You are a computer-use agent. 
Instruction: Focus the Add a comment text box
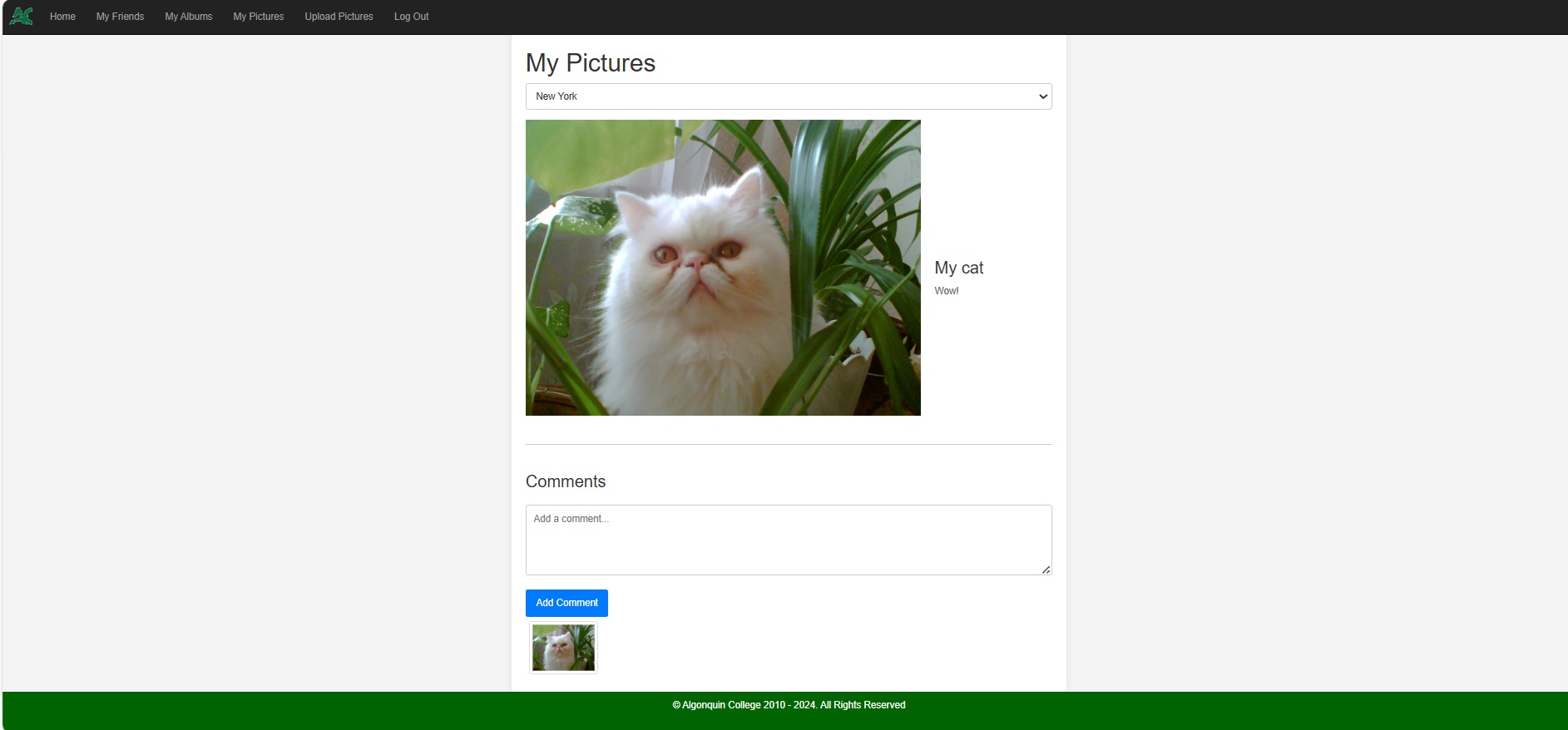[788, 540]
